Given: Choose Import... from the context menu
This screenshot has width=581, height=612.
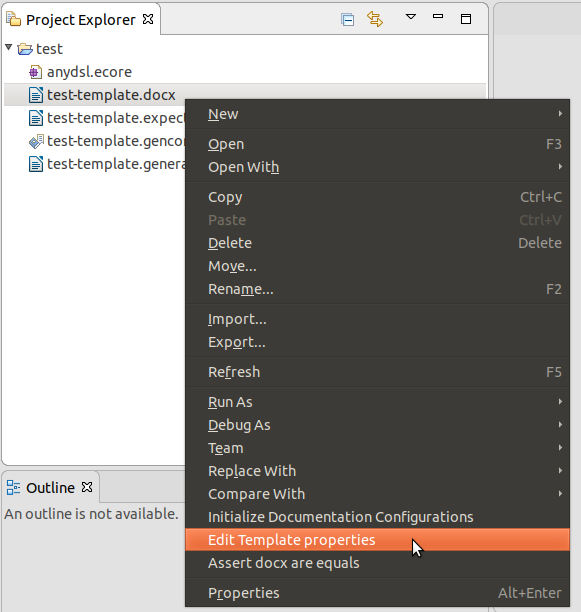Looking at the screenshot, I should 377,319.
